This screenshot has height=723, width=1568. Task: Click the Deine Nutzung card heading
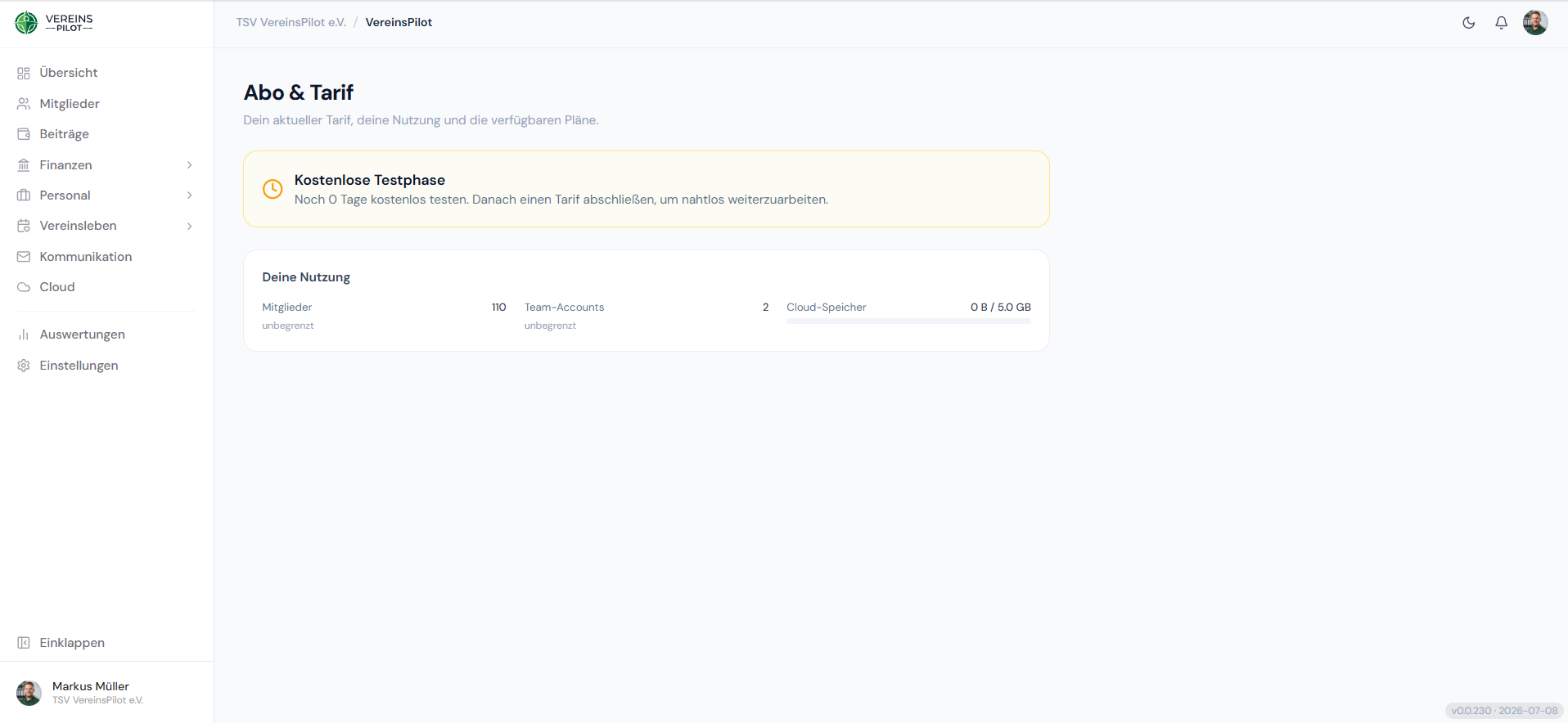click(x=306, y=277)
